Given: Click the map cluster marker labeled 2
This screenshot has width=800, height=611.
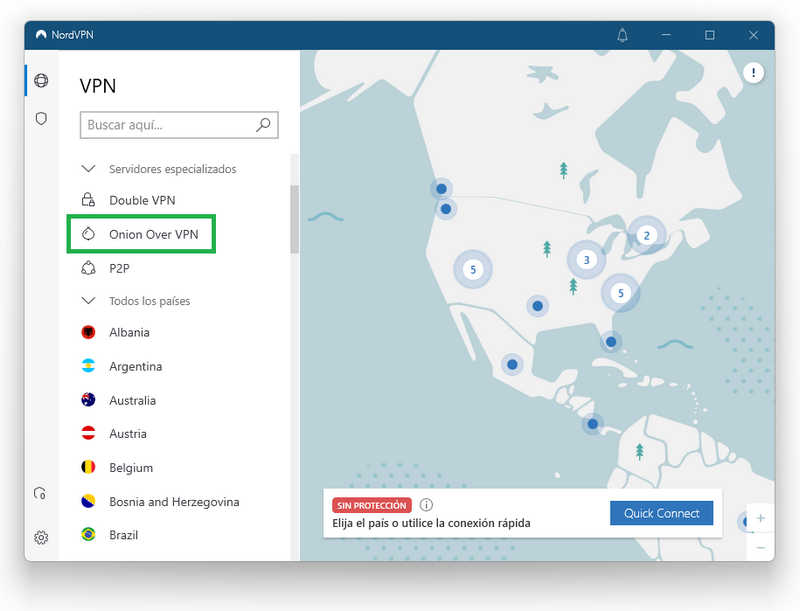Looking at the screenshot, I should (x=646, y=235).
